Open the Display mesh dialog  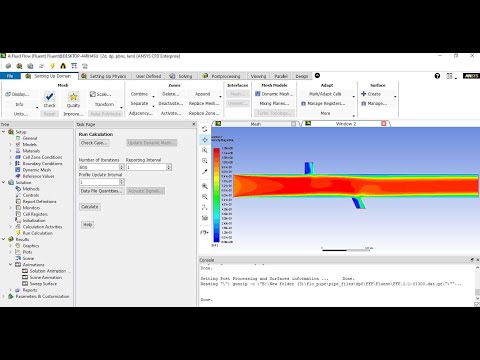(17, 94)
